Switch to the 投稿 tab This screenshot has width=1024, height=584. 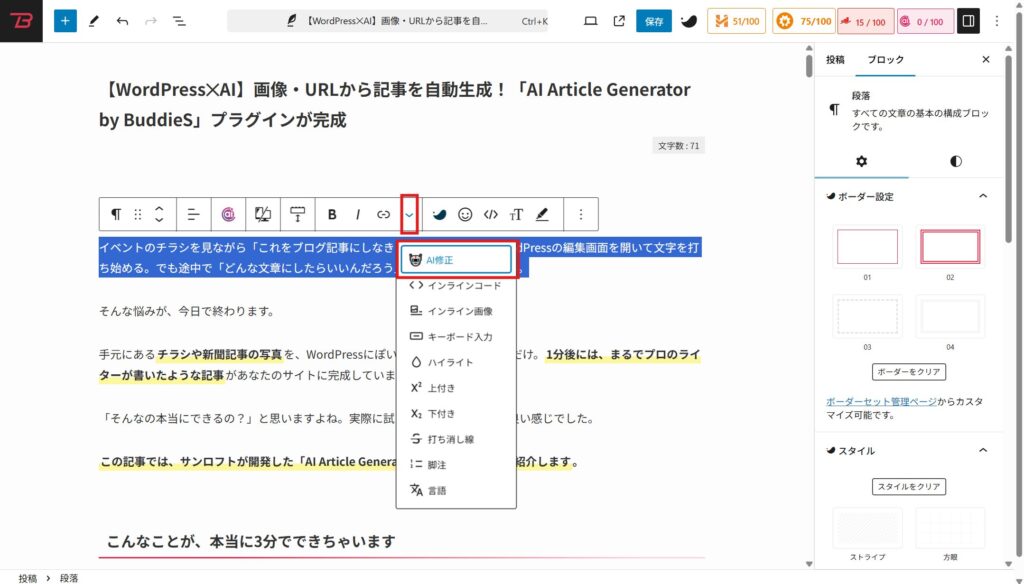point(835,59)
